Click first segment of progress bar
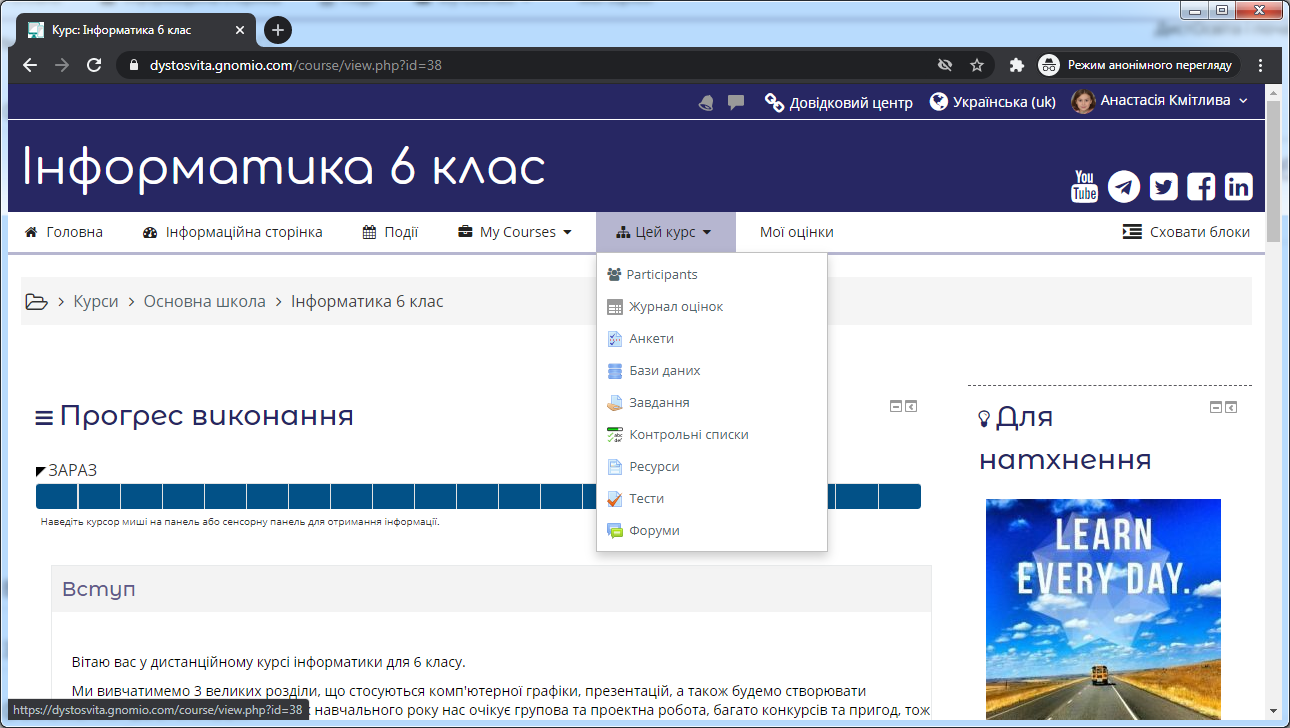Screen dimensions: 1290x728 57,497
